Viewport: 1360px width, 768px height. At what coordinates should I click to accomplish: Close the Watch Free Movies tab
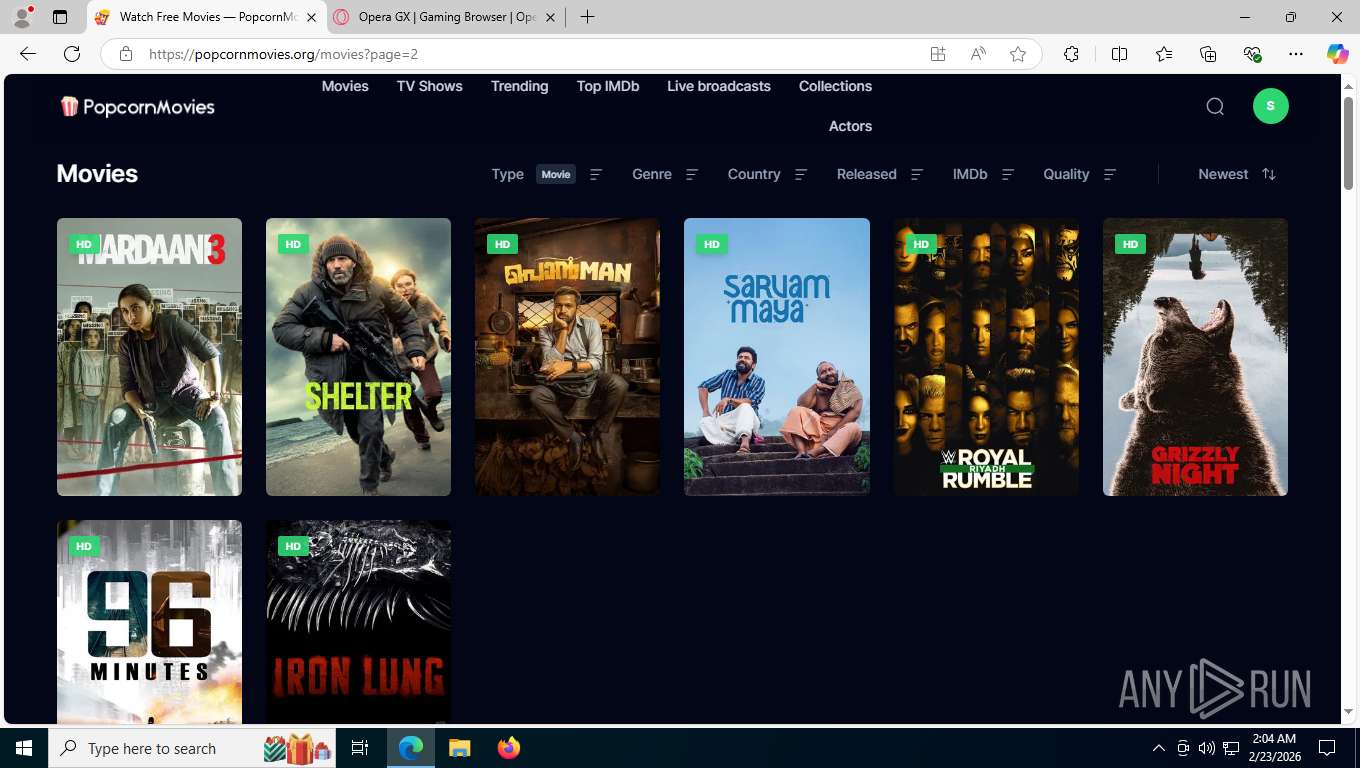point(311,17)
